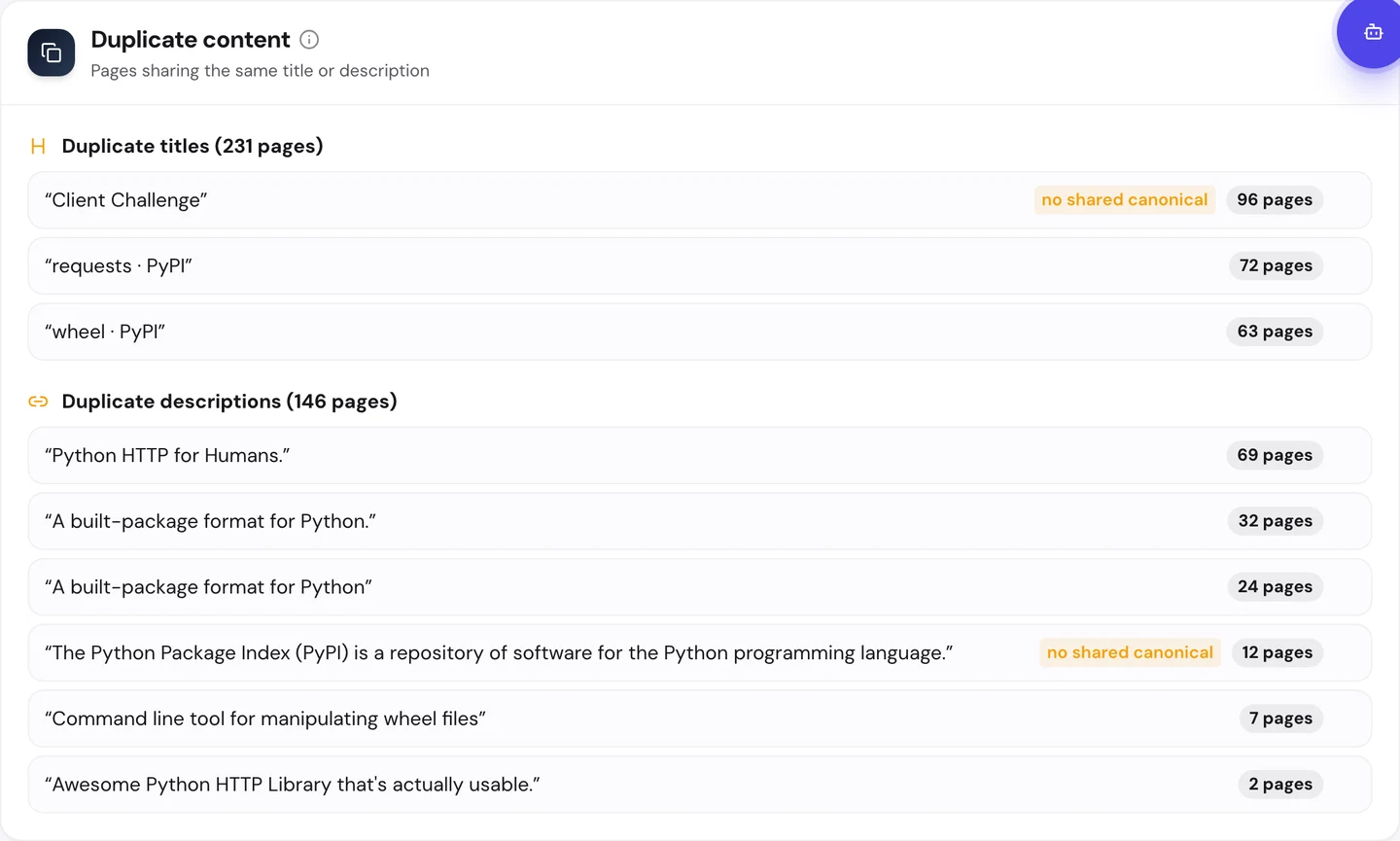Click the "no shared canonical" badge on Python Package Index row

(1130, 652)
